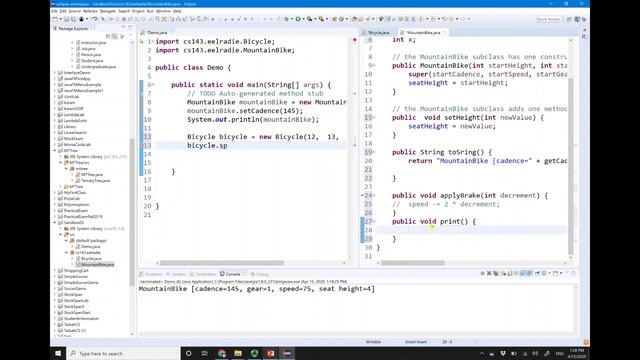Open the Refactor menu

click(x=90, y=11)
